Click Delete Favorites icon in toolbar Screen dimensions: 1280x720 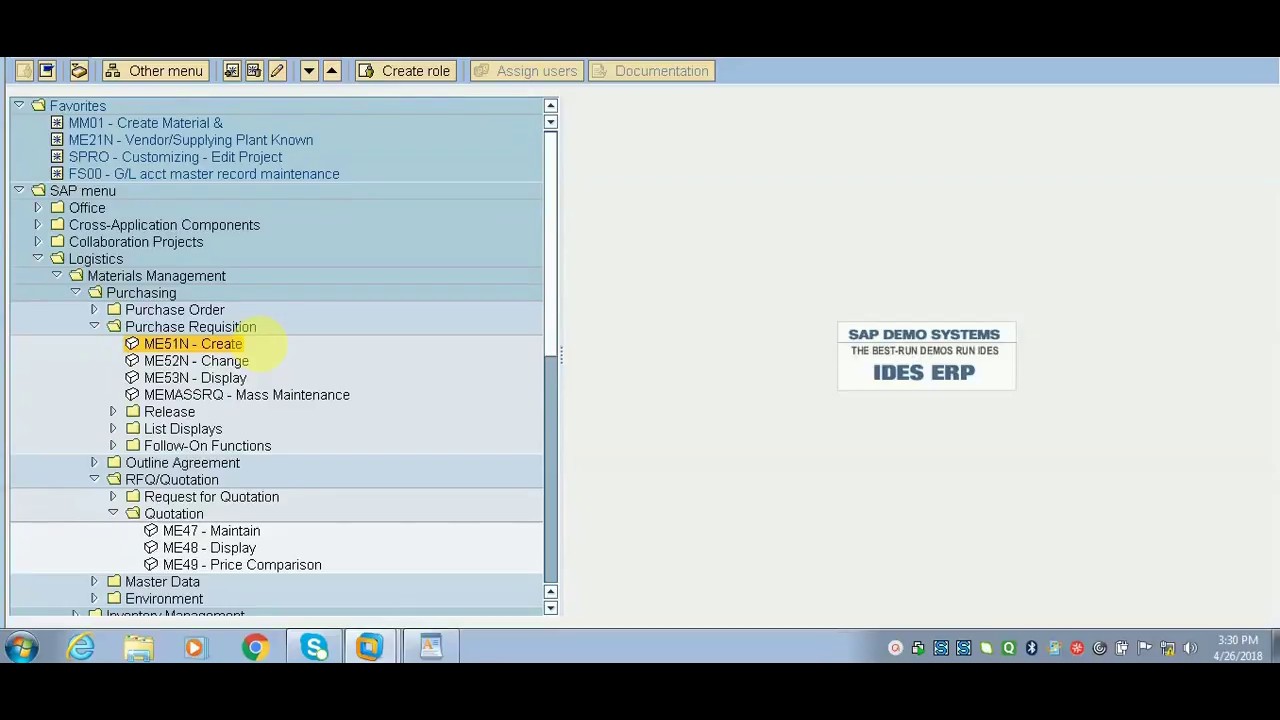[x=254, y=71]
